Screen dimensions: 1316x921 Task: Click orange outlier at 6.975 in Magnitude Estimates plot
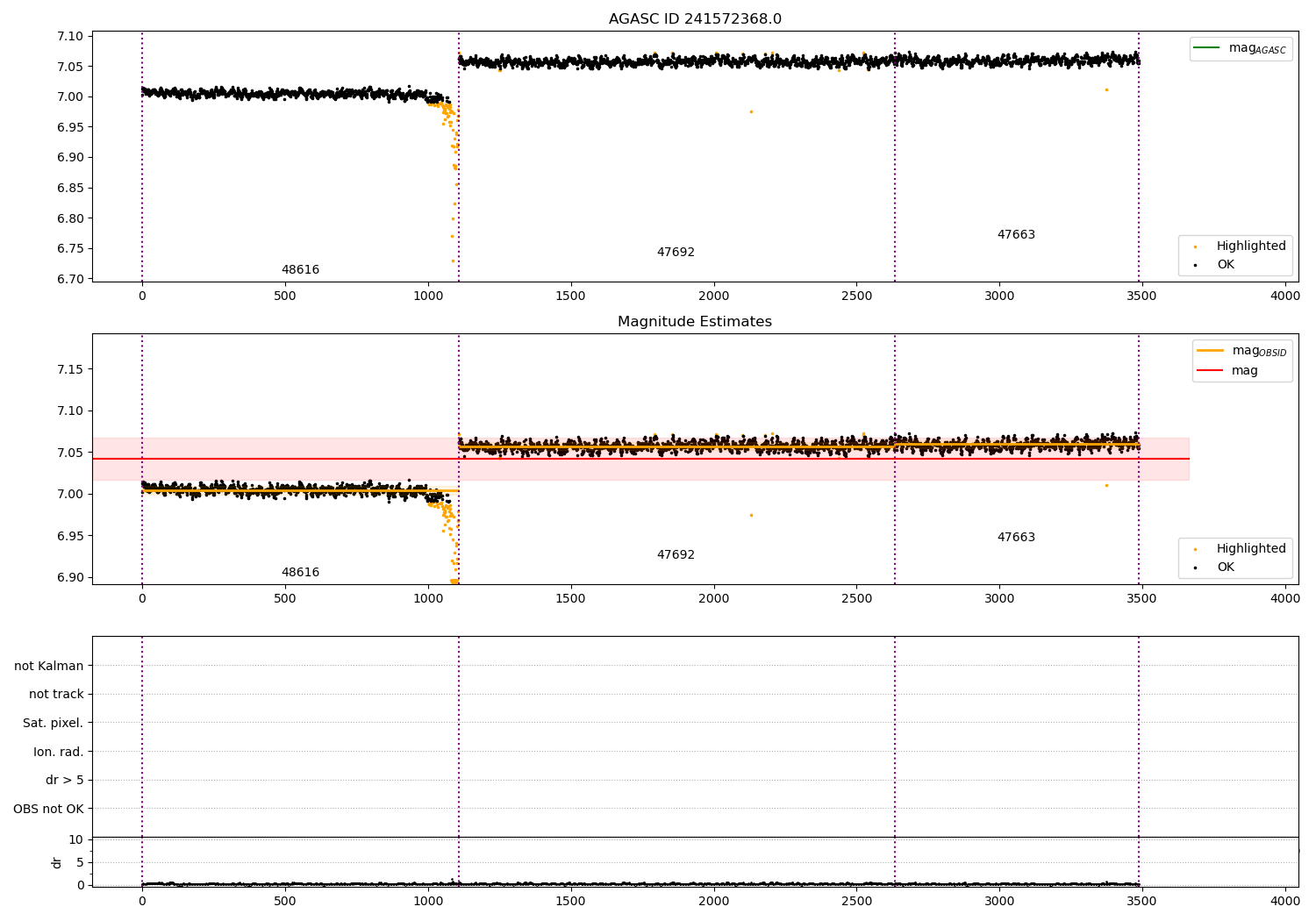(x=751, y=515)
